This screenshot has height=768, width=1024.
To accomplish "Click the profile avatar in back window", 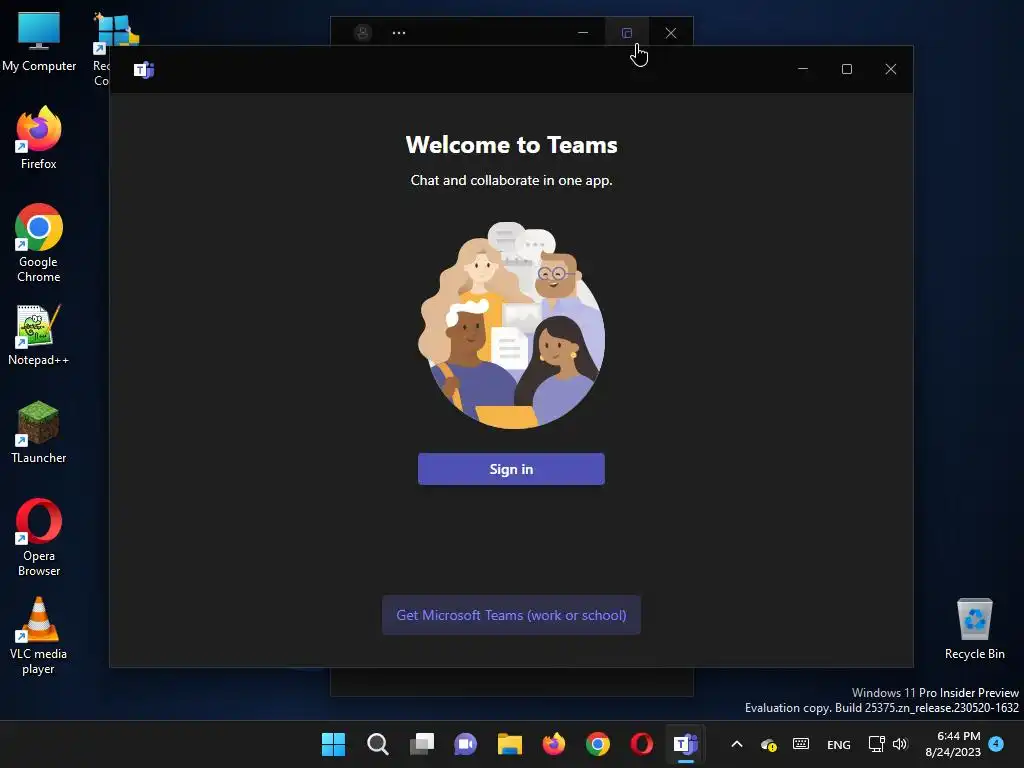I will click(363, 33).
